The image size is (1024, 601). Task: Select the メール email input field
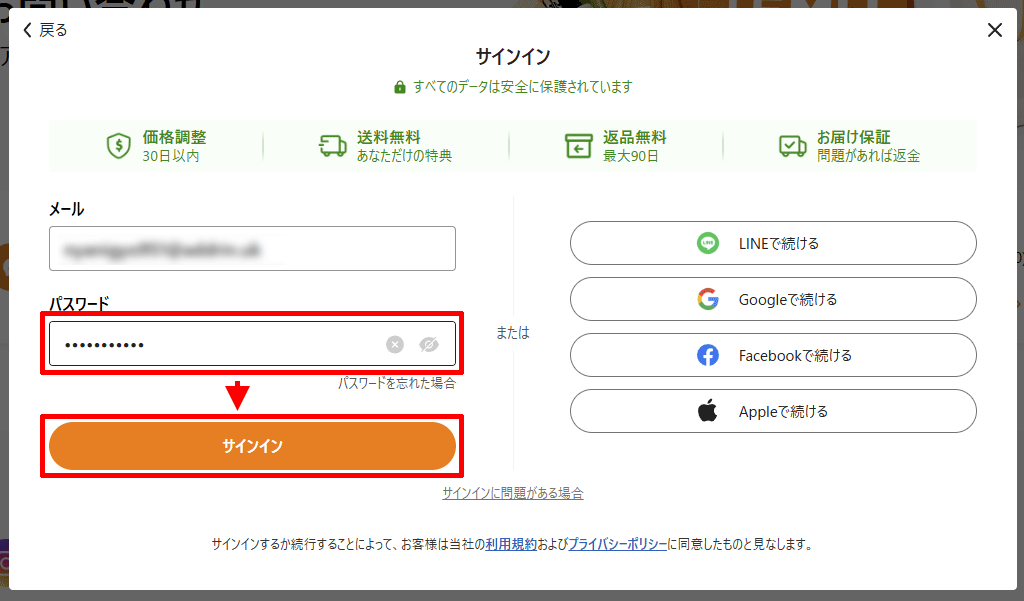click(x=251, y=248)
